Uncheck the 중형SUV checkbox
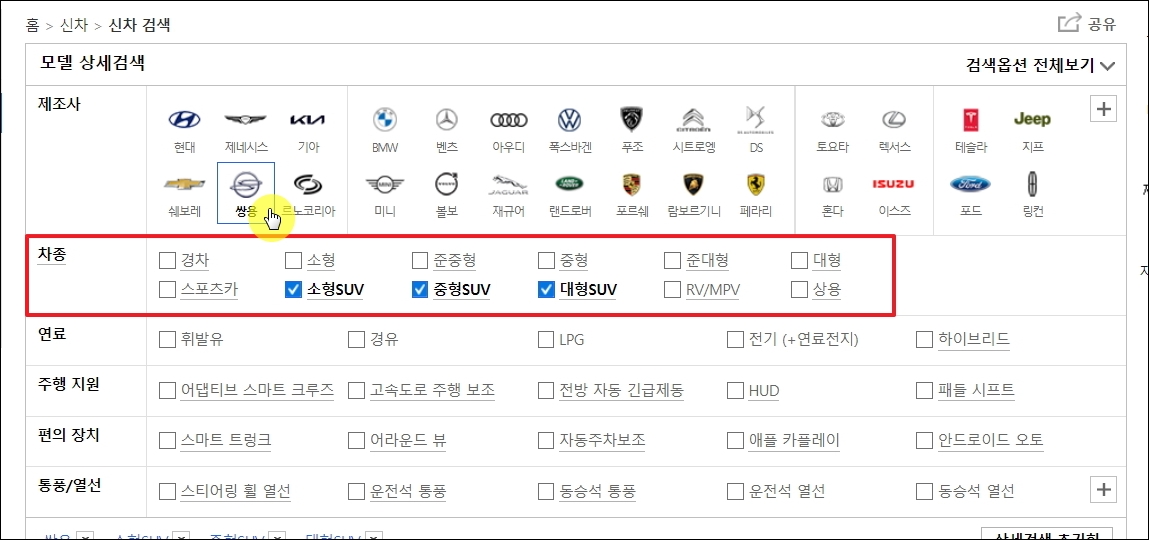 point(420,290)
